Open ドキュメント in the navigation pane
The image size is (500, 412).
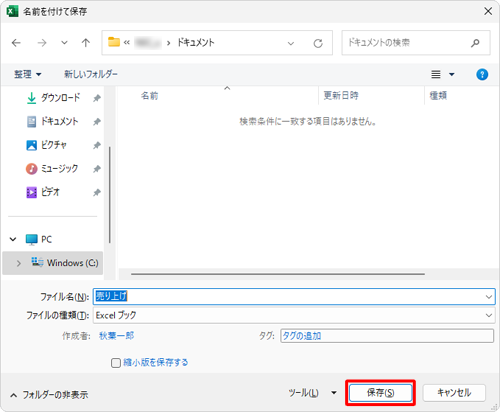pos(60,121)
